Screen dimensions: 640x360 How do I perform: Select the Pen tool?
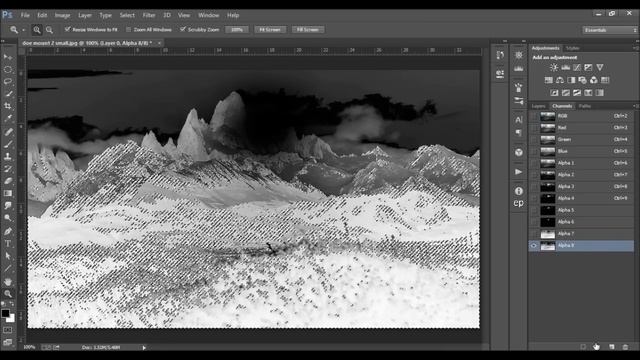pos(8,231)
